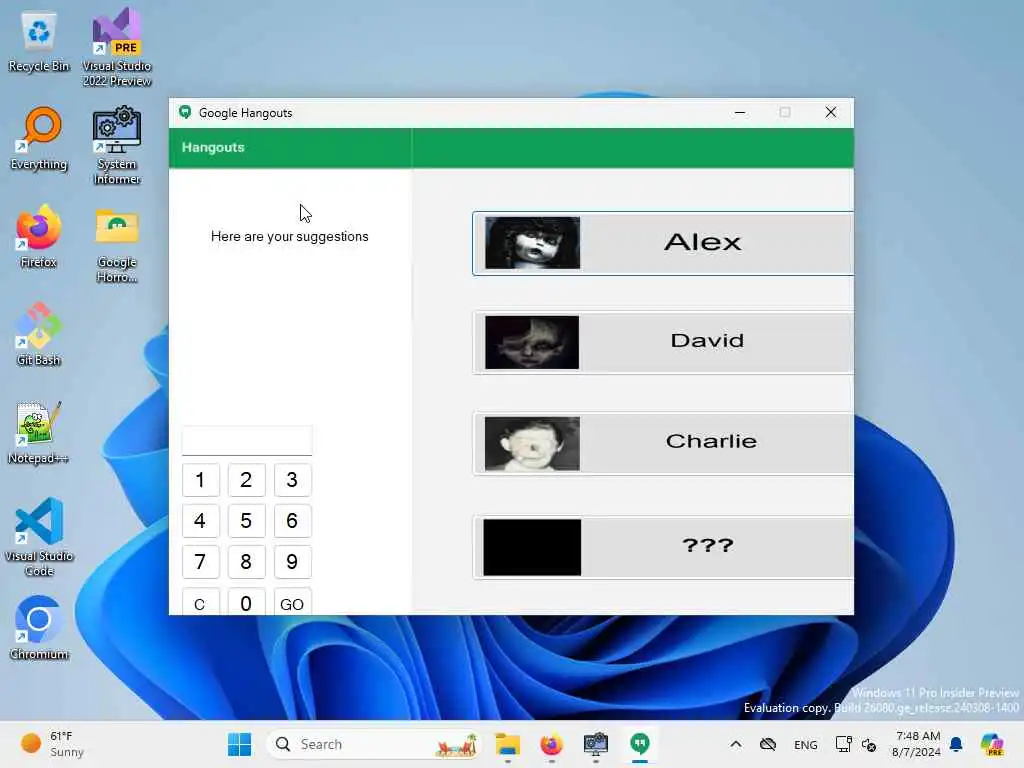Switch to Firefox in the taskbar
Viewport: 1024px width, 768px height.
click(551, 744)
